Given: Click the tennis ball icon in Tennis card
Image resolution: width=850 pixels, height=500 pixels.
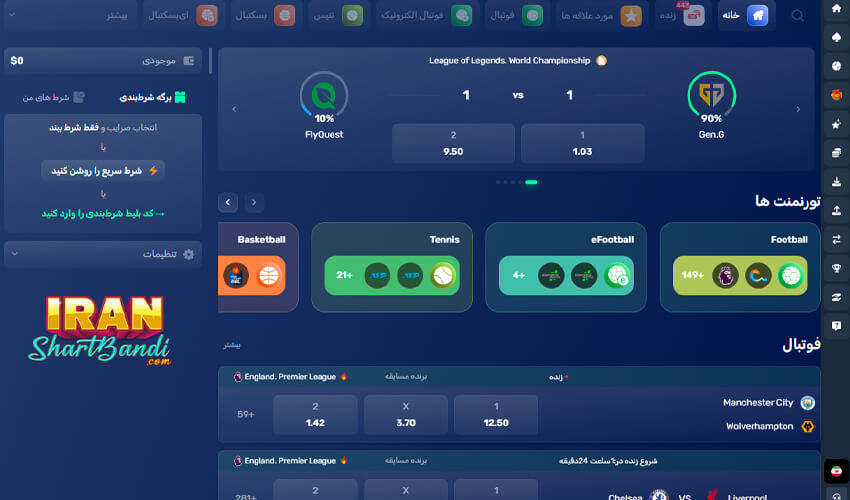Looking at the screenshot, I should tap(443, 276).
